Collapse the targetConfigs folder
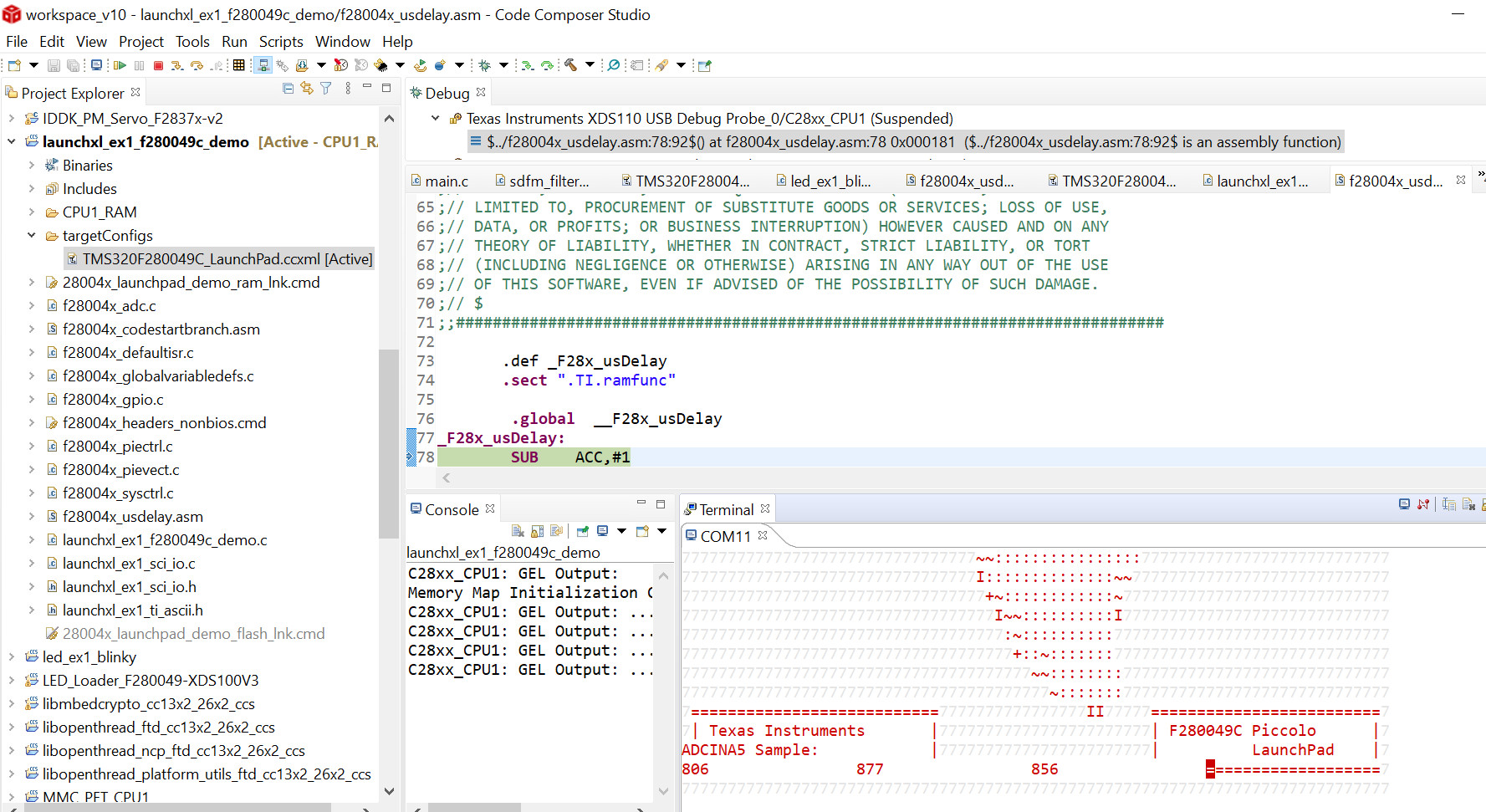1486x812 pixels. (x=32, y=236)
